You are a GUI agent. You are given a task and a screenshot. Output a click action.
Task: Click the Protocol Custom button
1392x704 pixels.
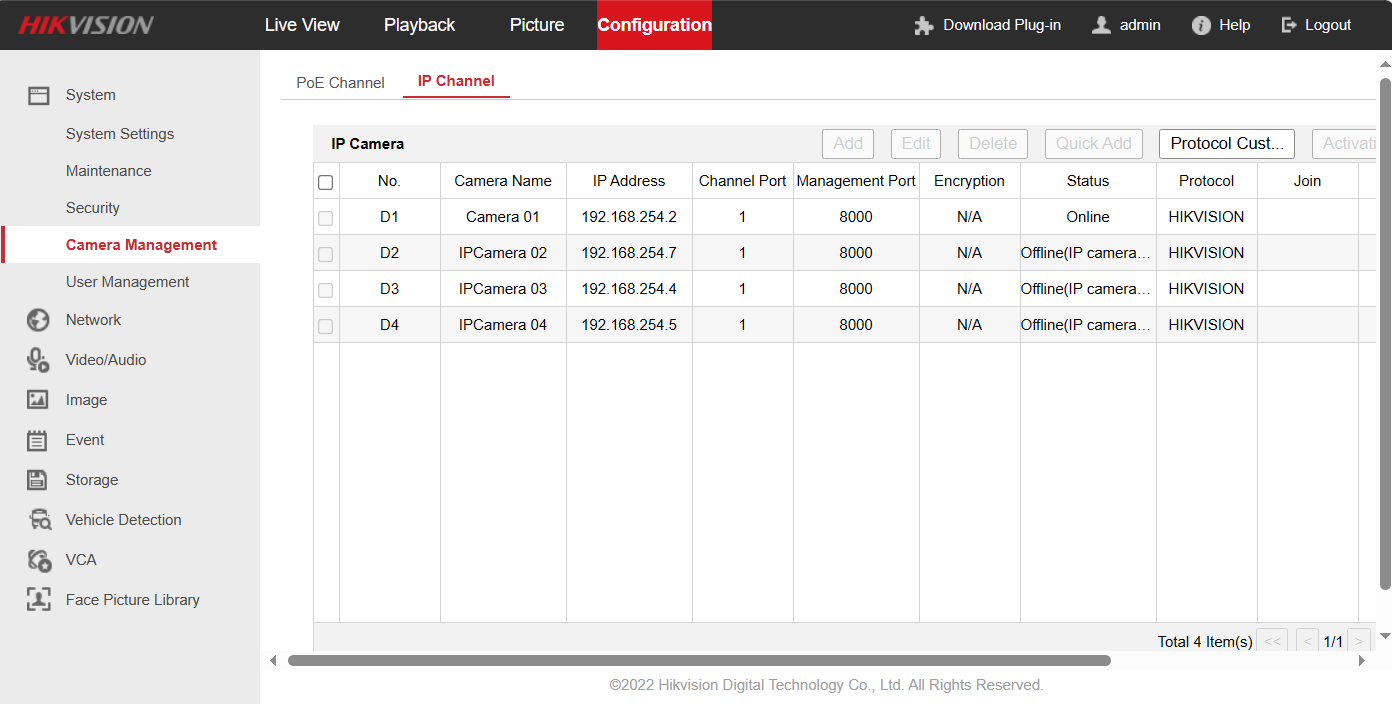(x=1226, y=144)
